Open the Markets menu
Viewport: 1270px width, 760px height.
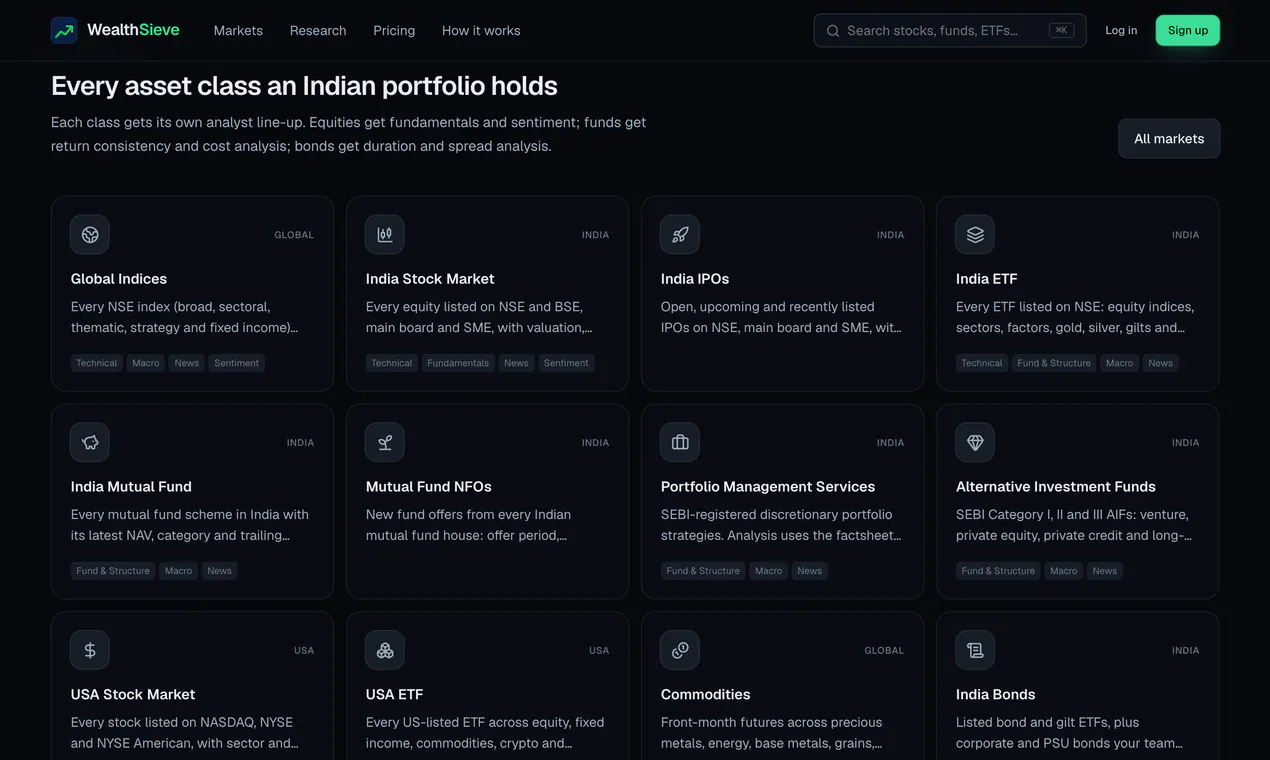(238, 31)
